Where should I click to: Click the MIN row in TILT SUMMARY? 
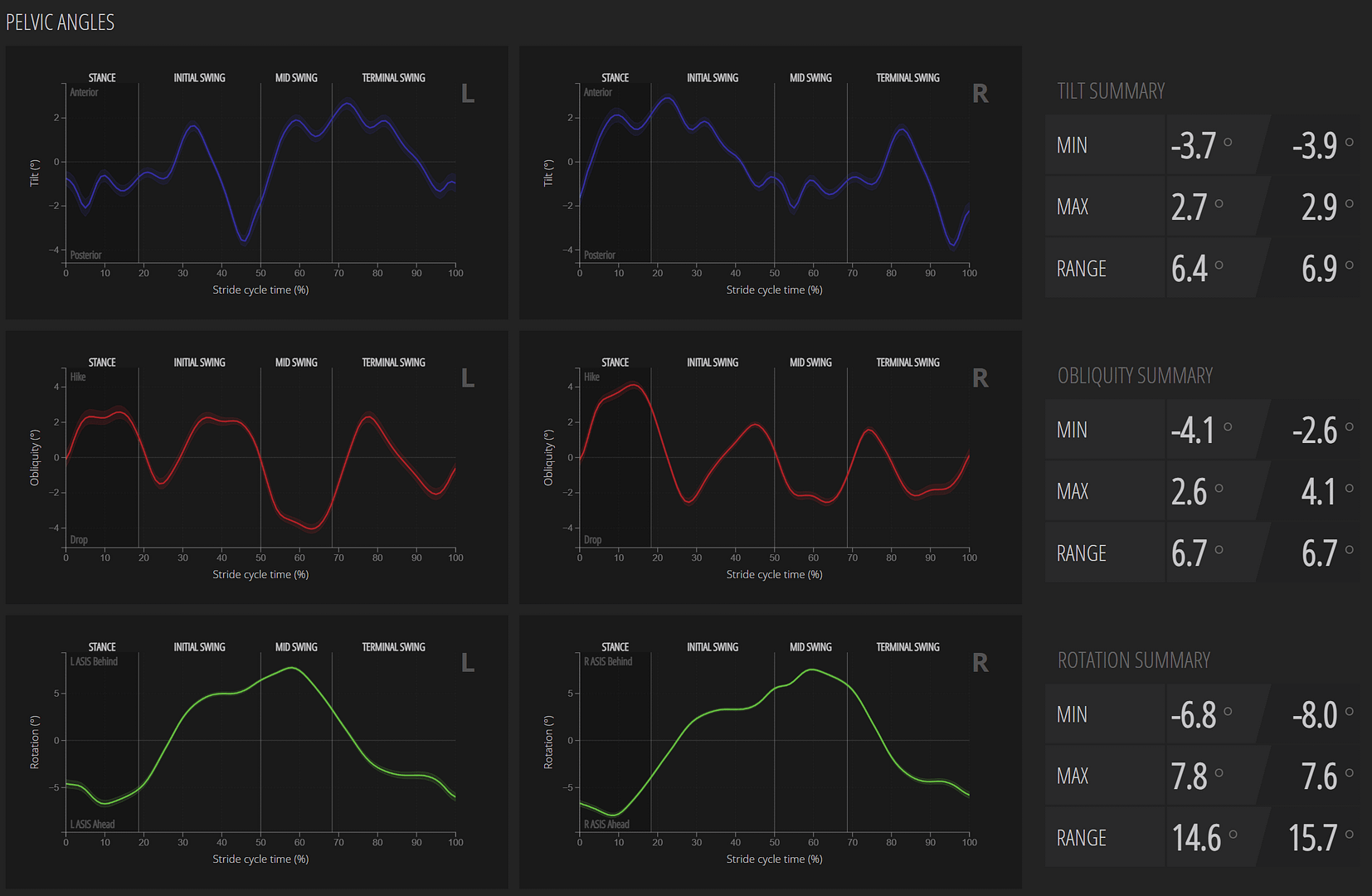(1072, 145)
